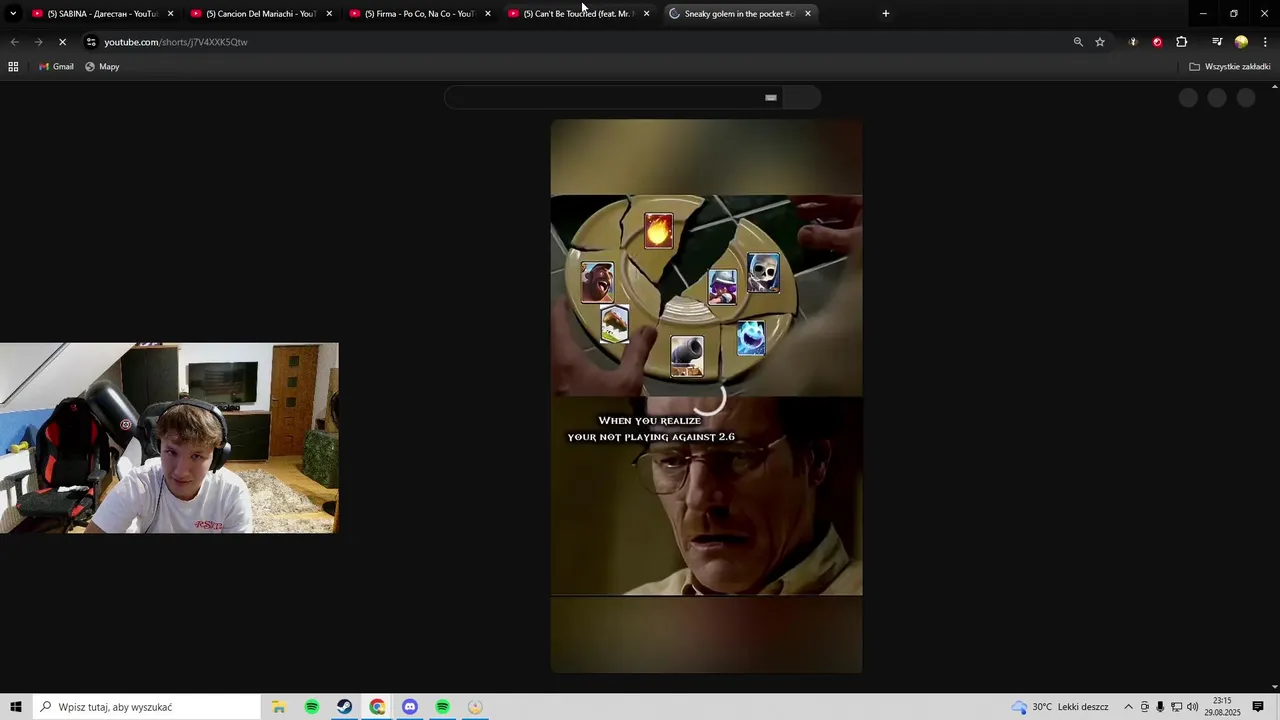The width and height of the screenshot is (1280, 720).
Task: Open the Meet Now camera tray icon
Action: pyautogui.click(x=1145, y=707)
